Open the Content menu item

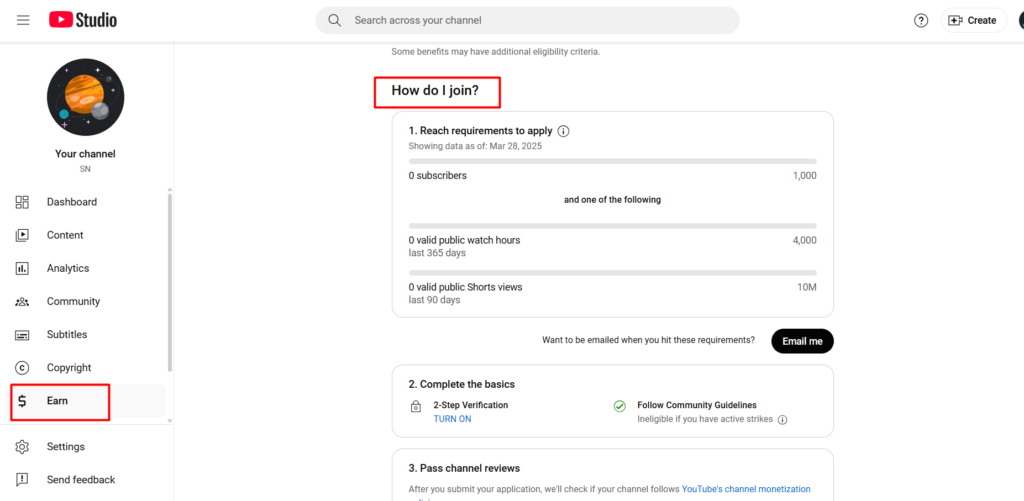tap(65, 235)
